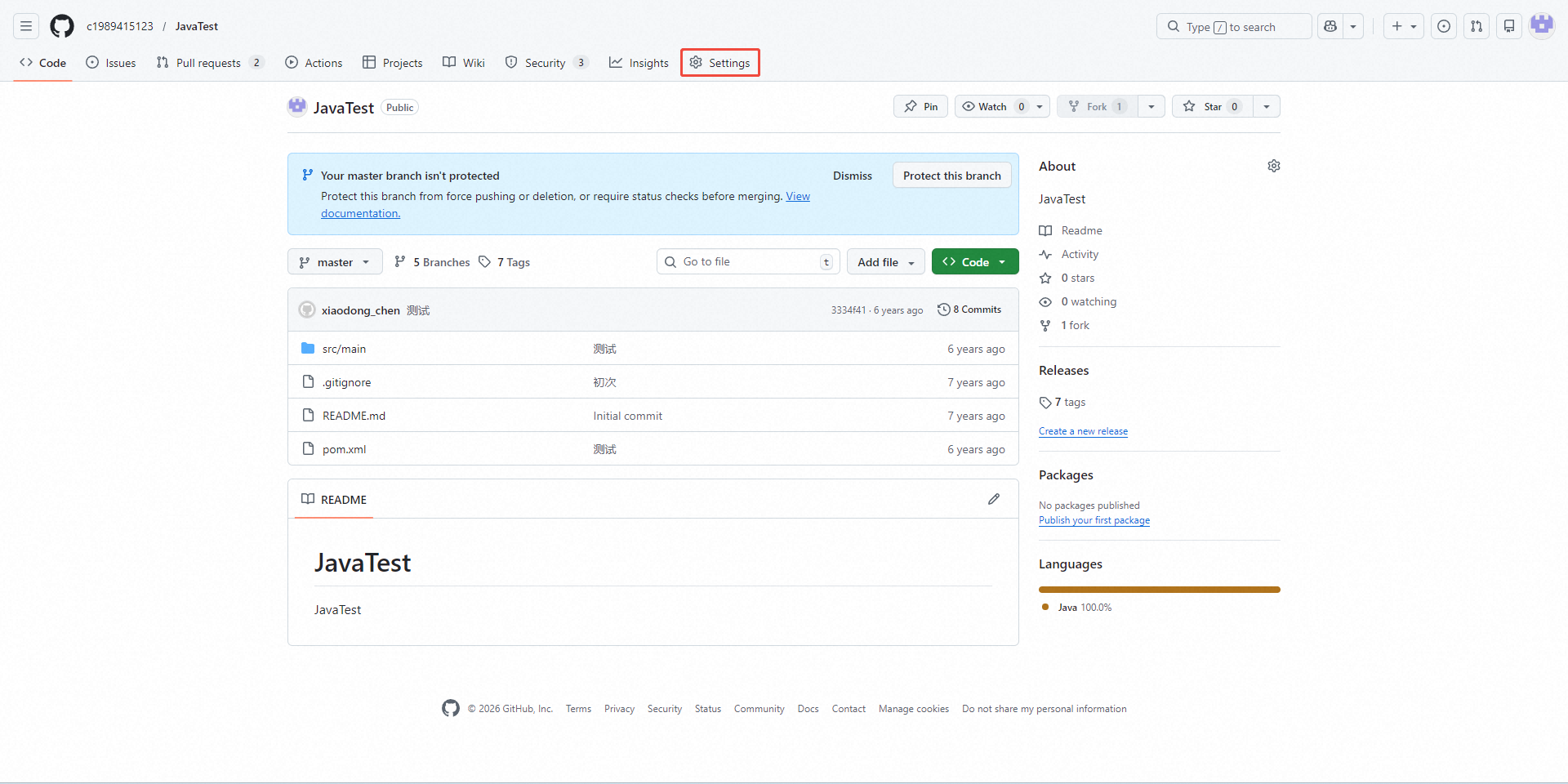Viewport: 1568px width, 784px height.
Task: Expand the master branch dropdown
Action: point(335,262)
